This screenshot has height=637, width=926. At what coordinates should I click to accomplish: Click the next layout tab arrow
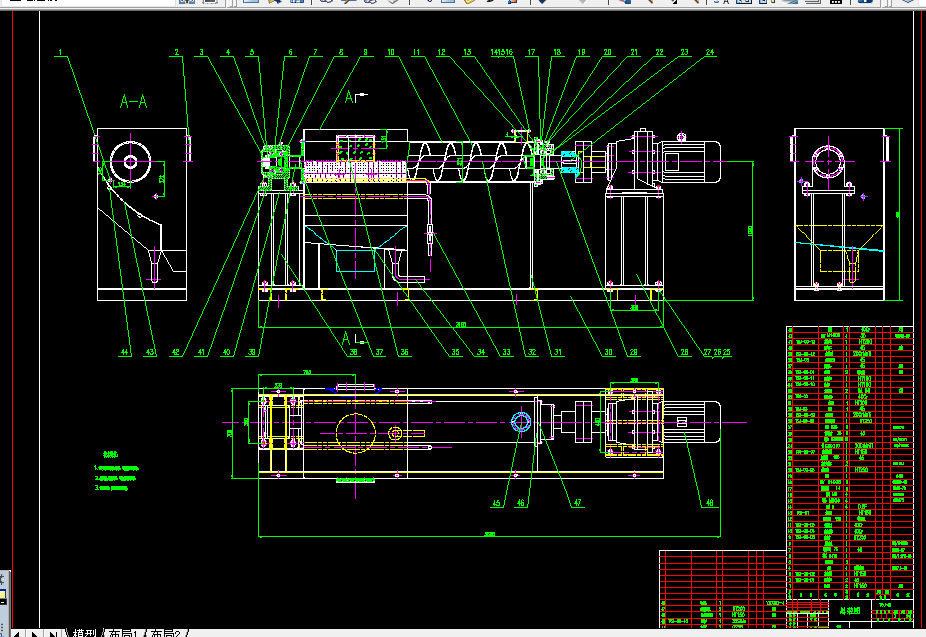35,634
